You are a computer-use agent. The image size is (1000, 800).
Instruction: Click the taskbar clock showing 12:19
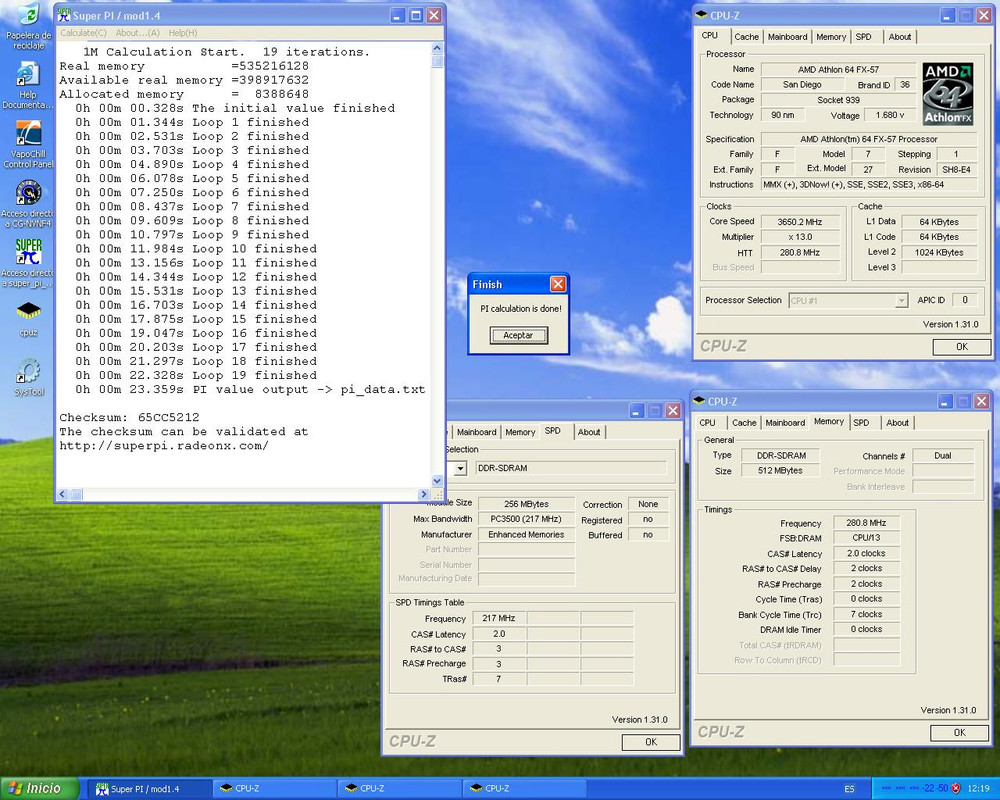click(x=979, y=789)
